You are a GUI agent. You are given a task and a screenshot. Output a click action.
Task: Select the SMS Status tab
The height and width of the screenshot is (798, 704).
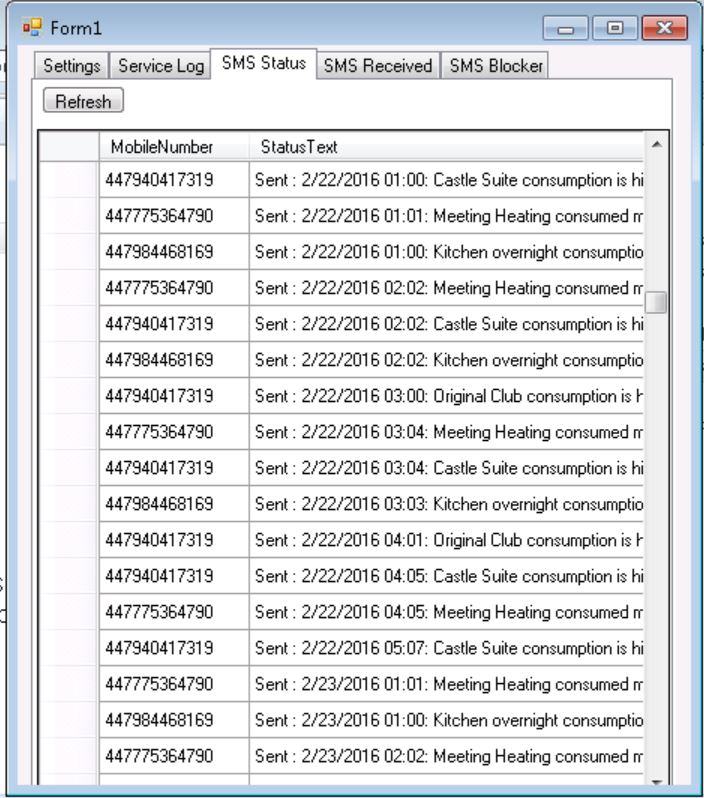264,63
